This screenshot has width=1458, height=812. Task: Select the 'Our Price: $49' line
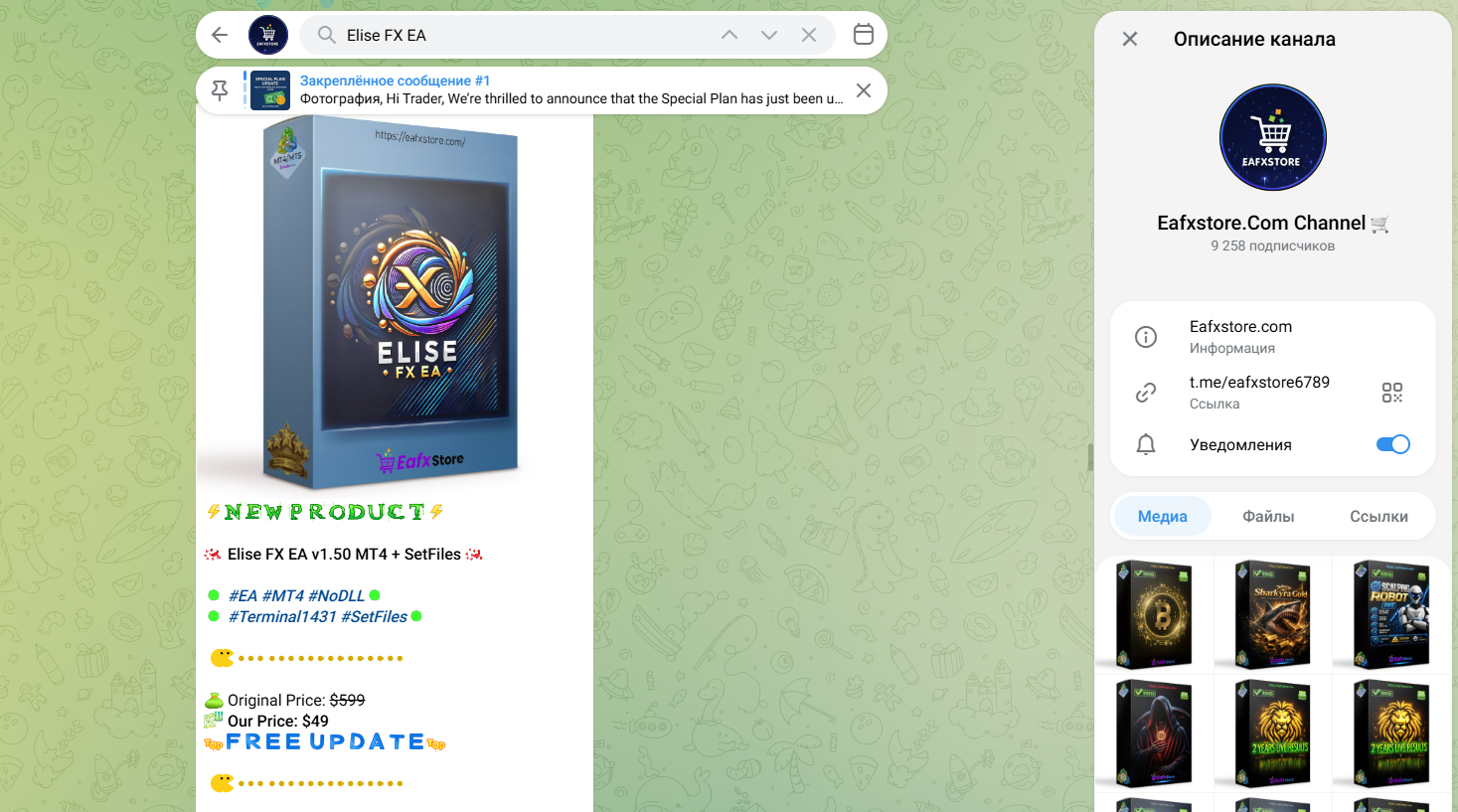[278, 721]
